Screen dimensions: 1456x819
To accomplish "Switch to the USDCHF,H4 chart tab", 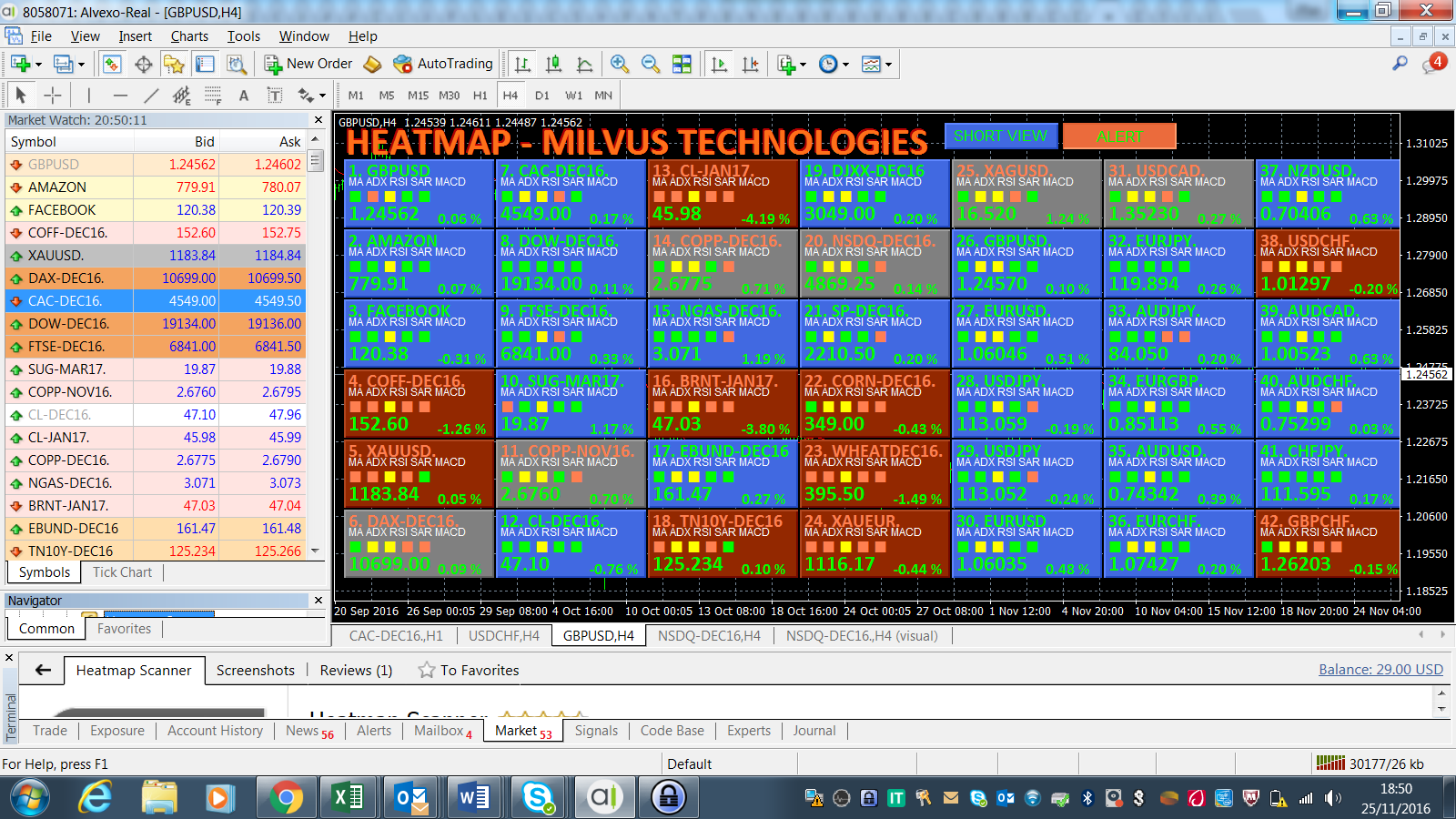I will (x=504, y=636).
